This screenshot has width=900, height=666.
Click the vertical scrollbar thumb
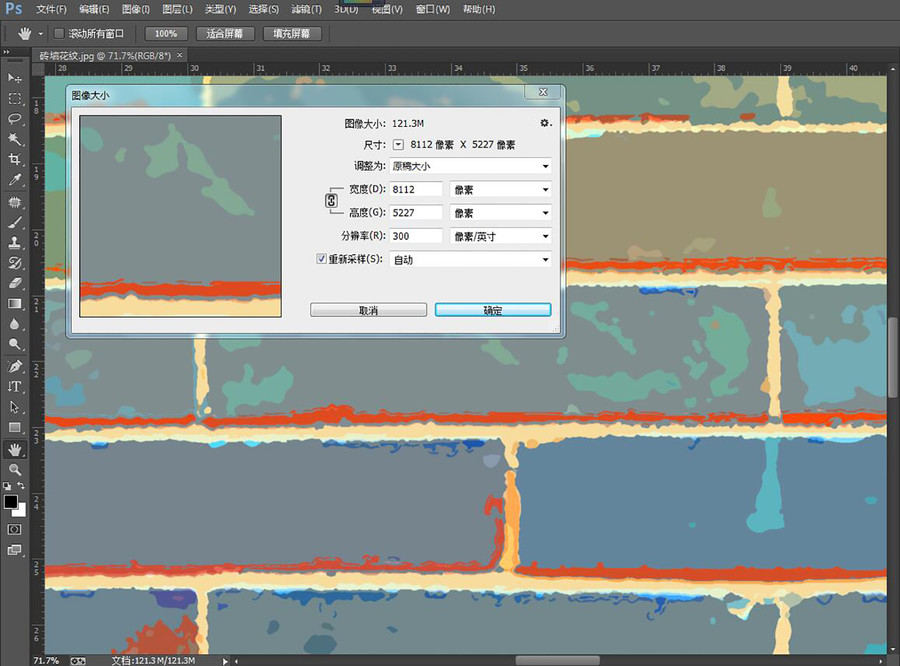893,357
